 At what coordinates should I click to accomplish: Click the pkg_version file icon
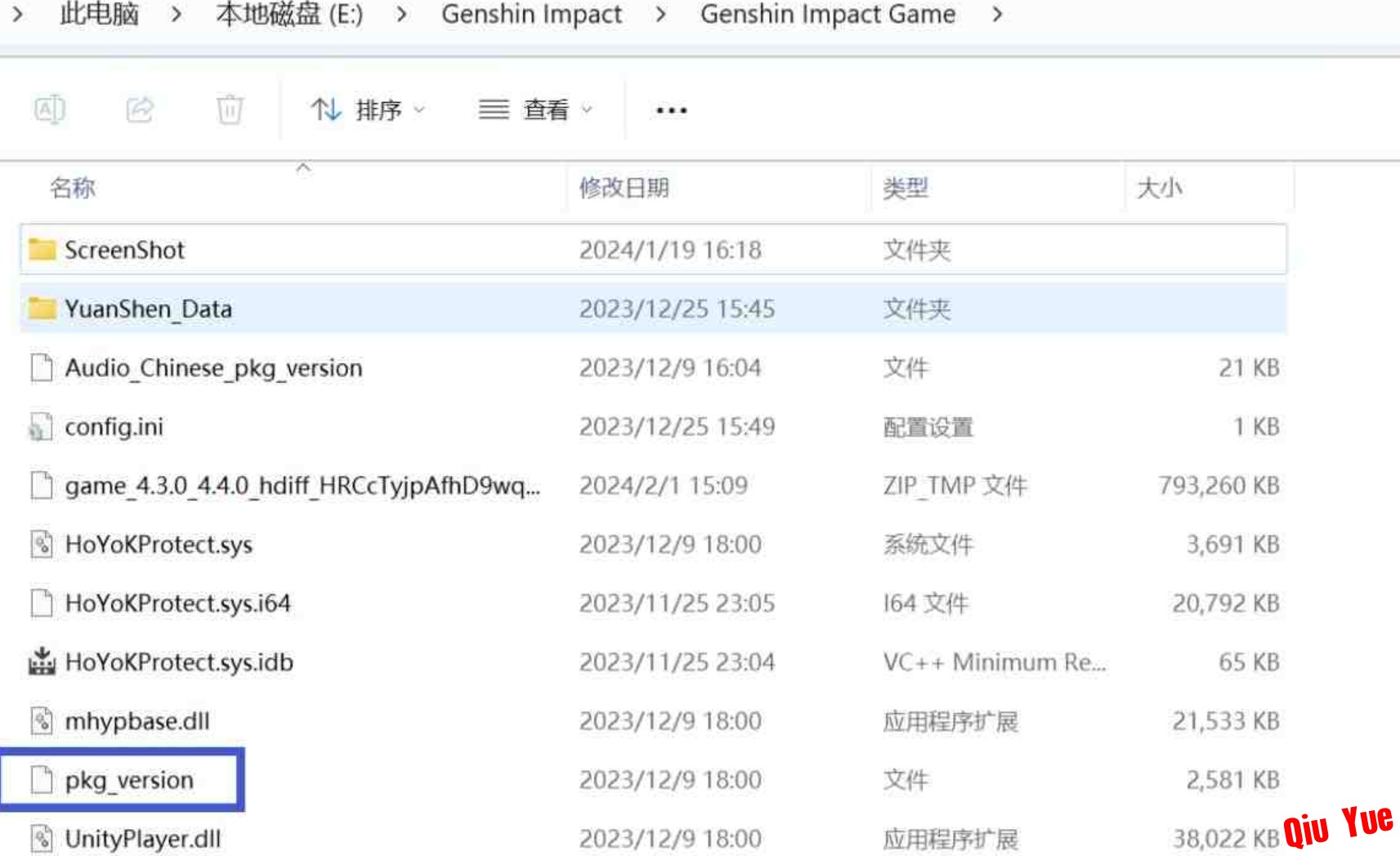42,779
